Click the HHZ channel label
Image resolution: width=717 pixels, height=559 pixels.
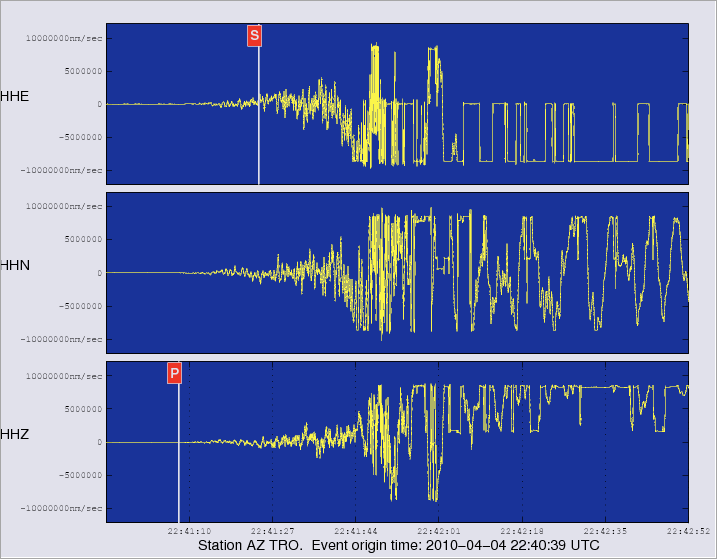tap(15, 434)
